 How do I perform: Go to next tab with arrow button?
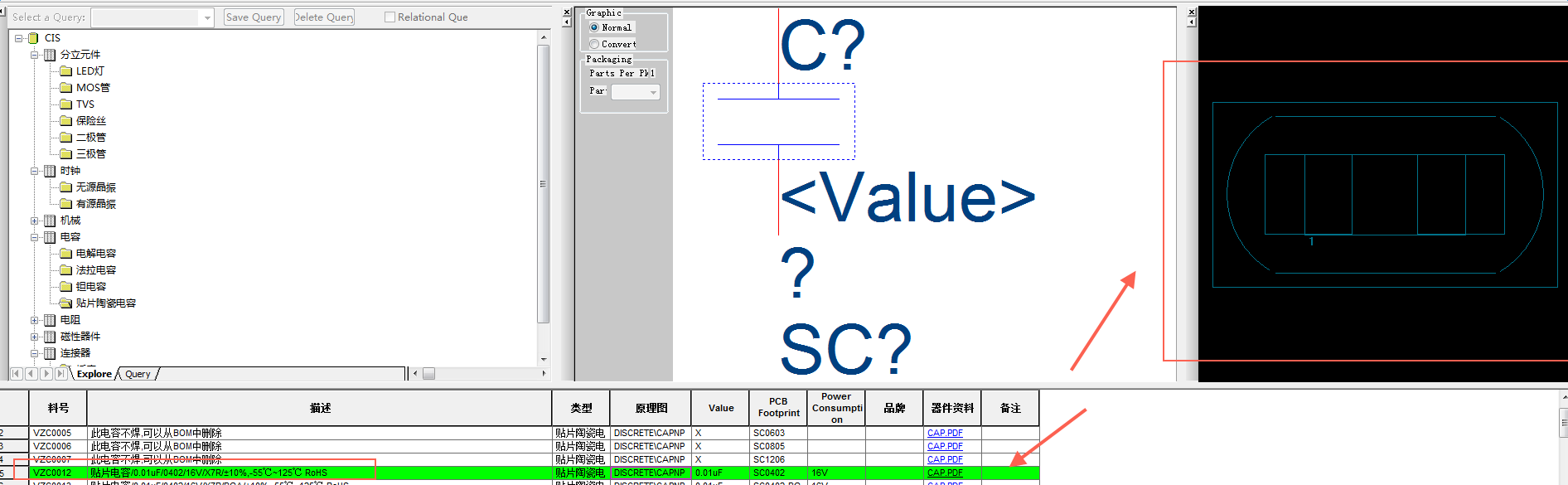pos(46,374)
